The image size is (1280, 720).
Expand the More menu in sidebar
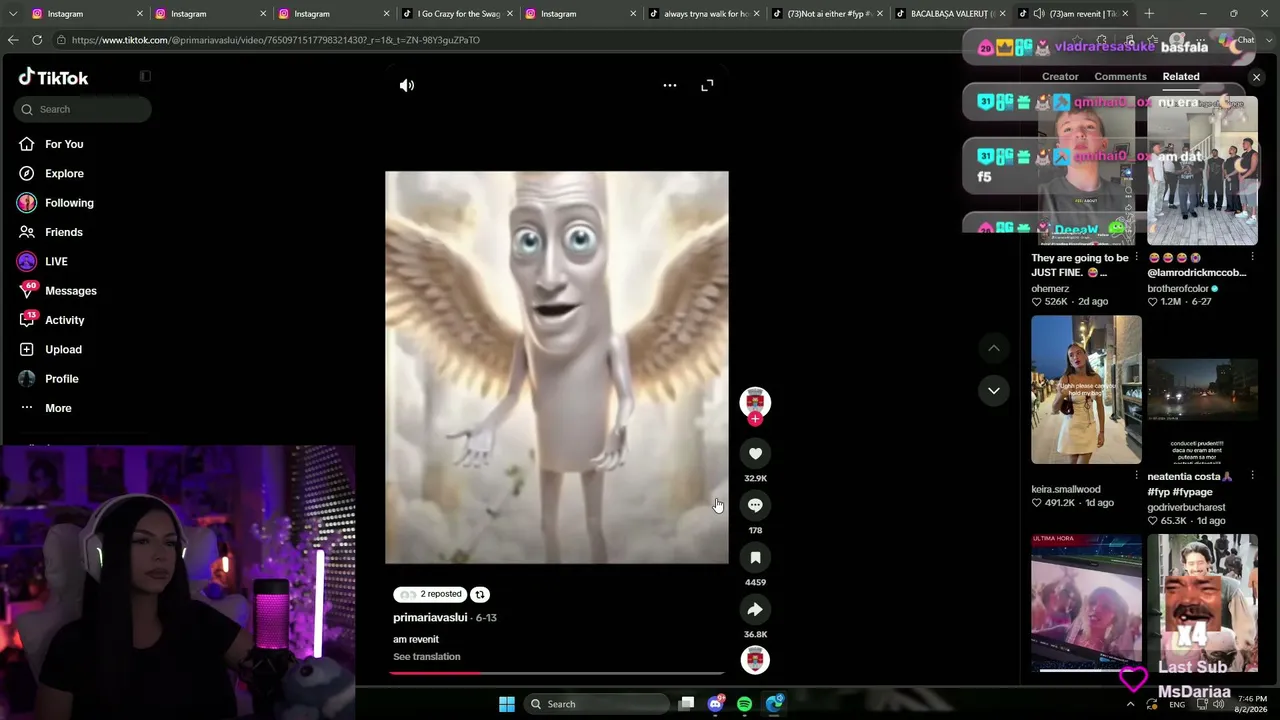pyautogui.click(x=58, y=408)
